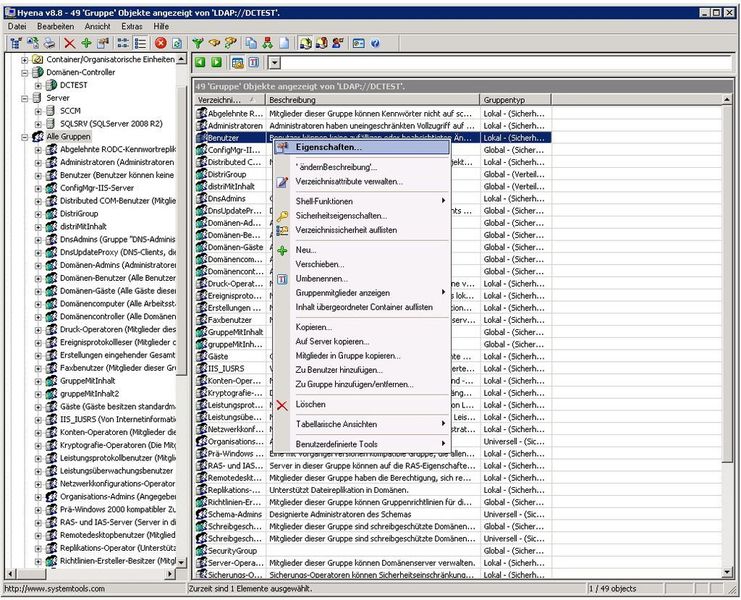The height and width of the screenshot is (600, 741).
Task: Click the red stop circle toolbar icon
Action: 161,43
